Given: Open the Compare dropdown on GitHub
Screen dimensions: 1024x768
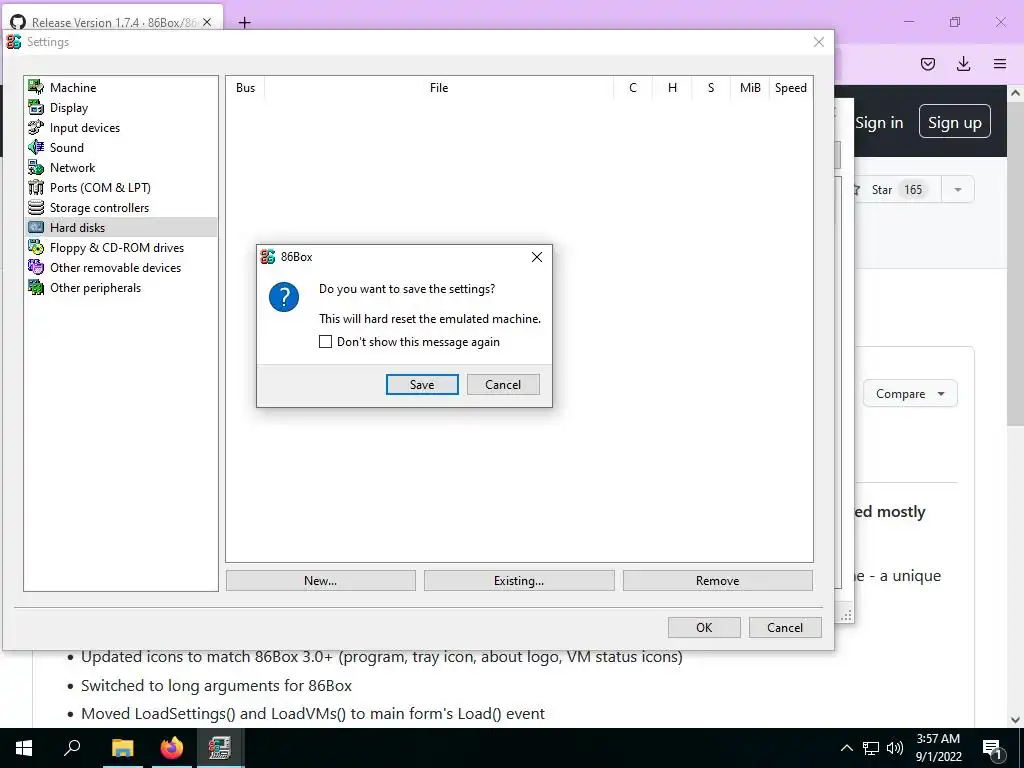Looking at the screenshot, I should (x=910, y=394).
